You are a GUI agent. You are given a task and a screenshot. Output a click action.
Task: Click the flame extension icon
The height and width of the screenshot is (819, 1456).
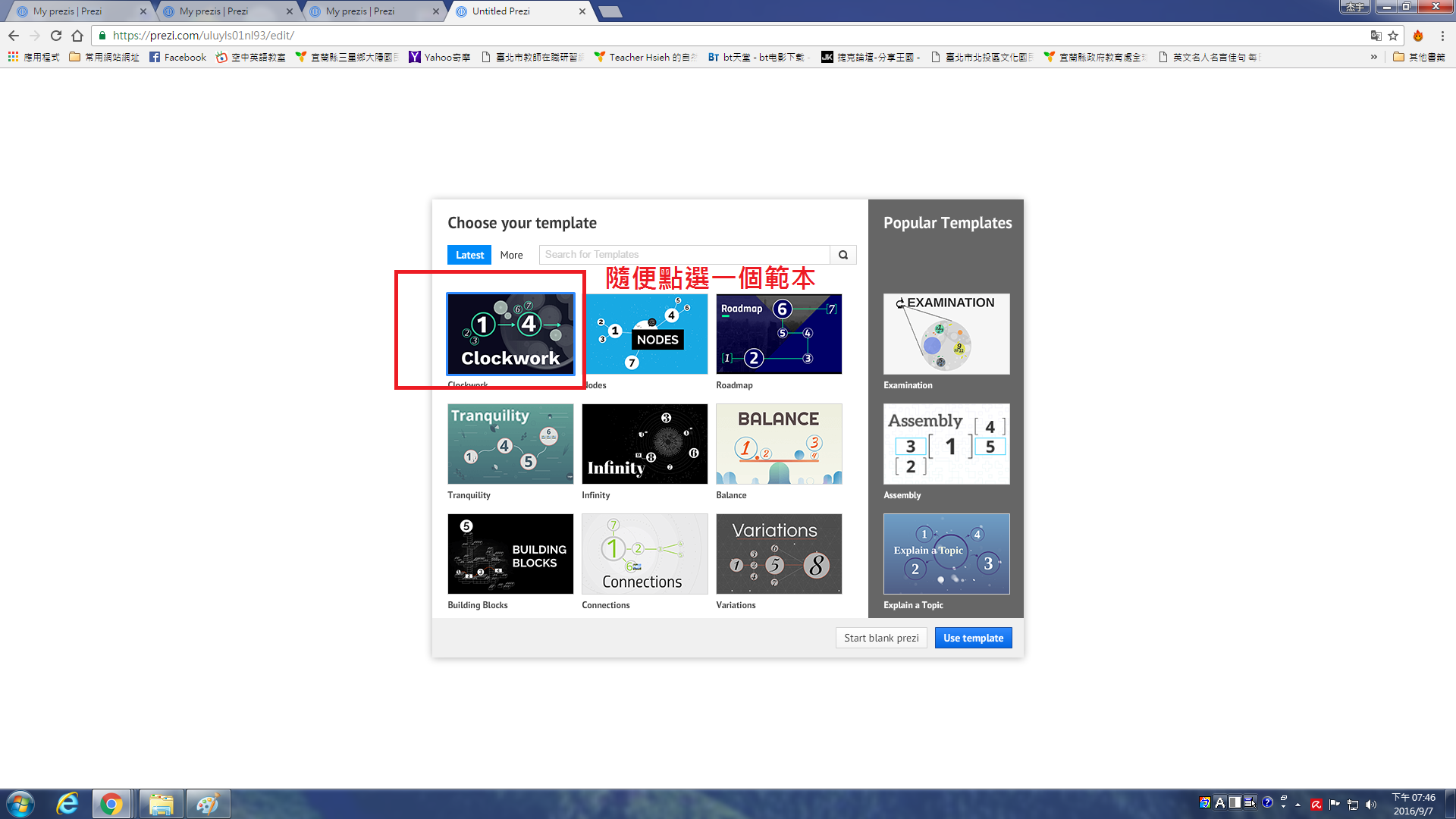(x=1418, y=36)
